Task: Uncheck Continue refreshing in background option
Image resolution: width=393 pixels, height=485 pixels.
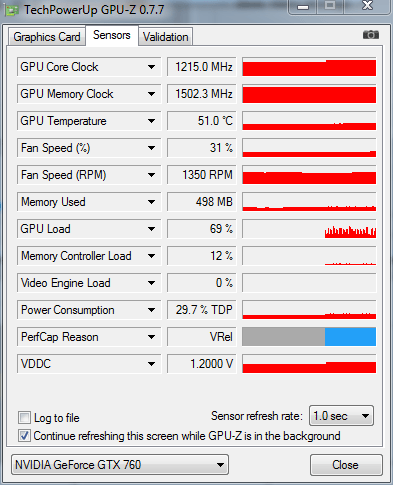Action: click(x=24, y=436)
